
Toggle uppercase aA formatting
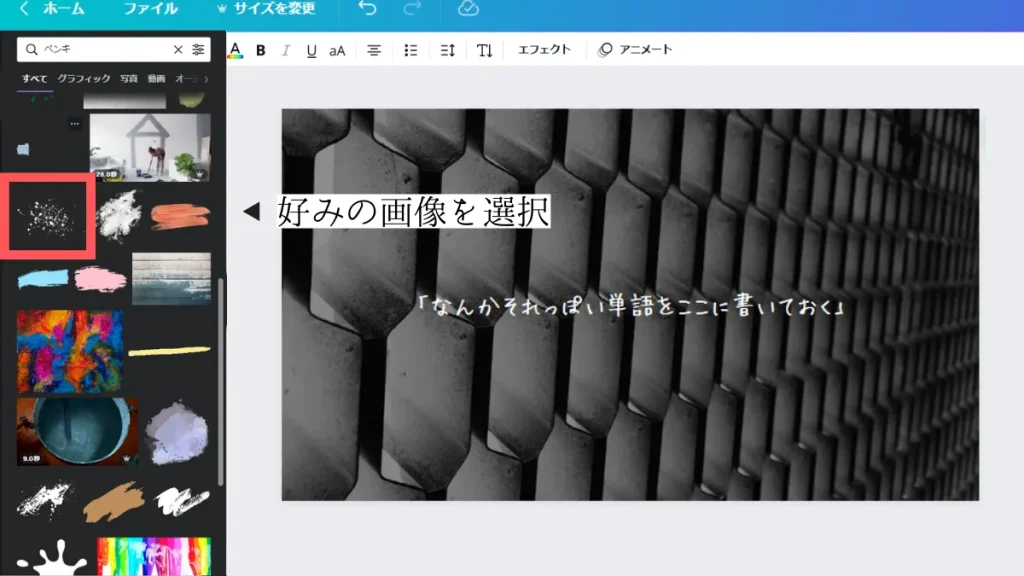point(337,51)
